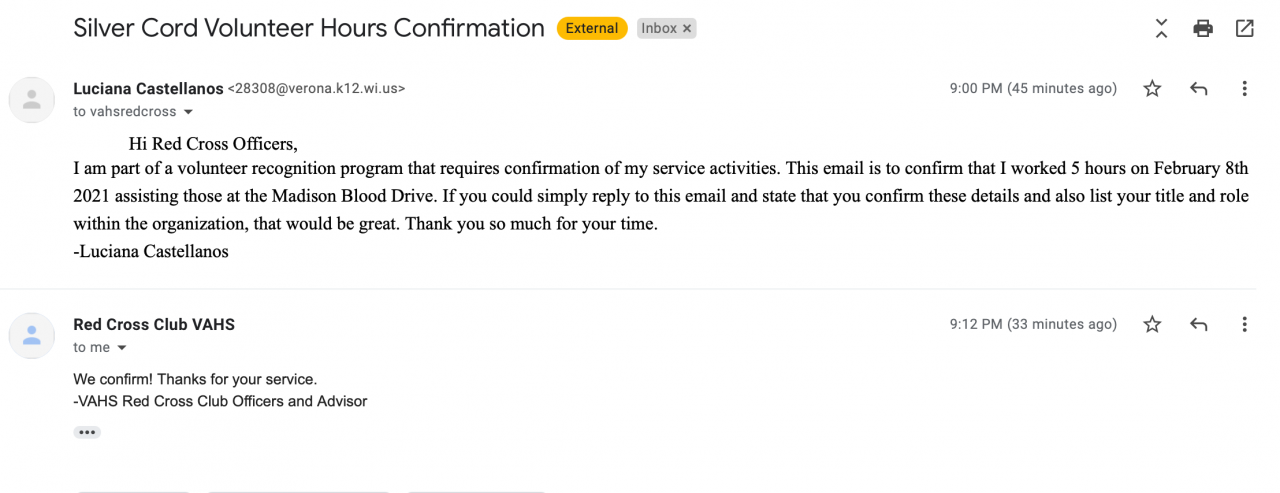This screenshot has width=1280, height=493.
Task: Star Luciana Castellanos's message
Action: pyautogui.click(x=1152, y=89)
